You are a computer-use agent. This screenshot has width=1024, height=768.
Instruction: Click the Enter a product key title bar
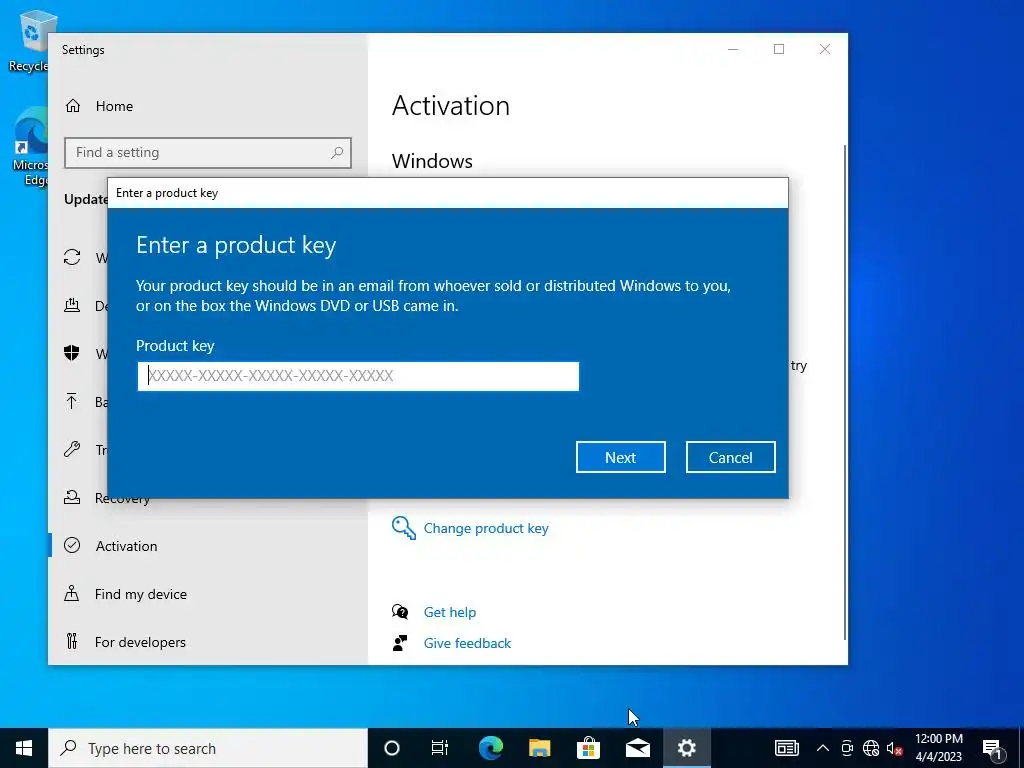(x=448, y=193)
